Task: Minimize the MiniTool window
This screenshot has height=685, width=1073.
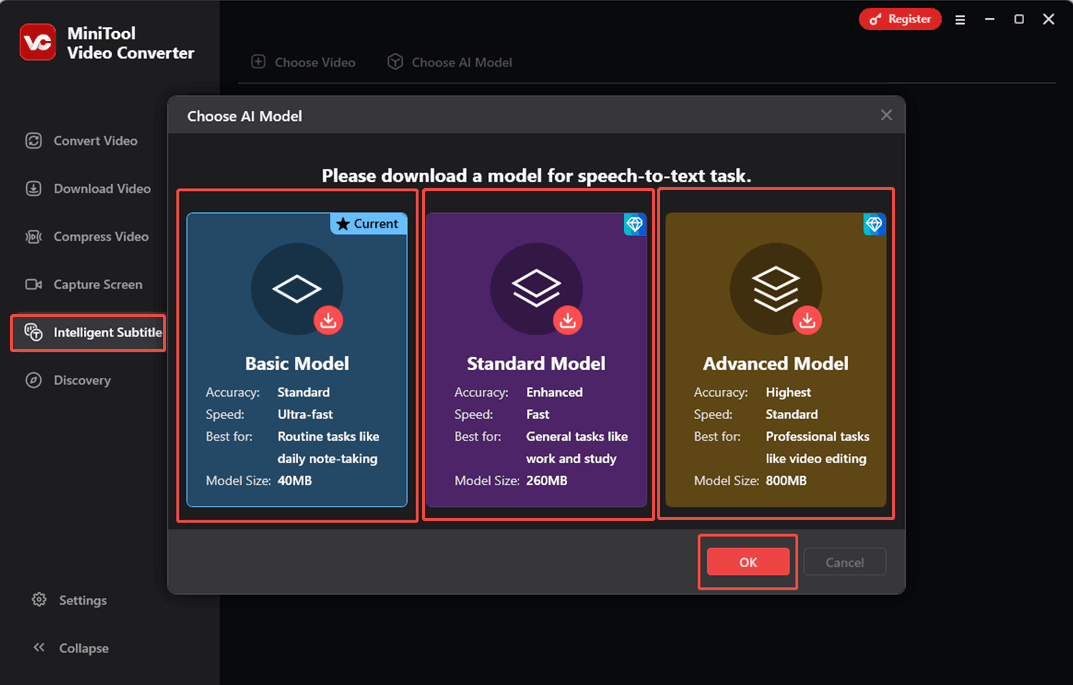Action: coord(990,19)
